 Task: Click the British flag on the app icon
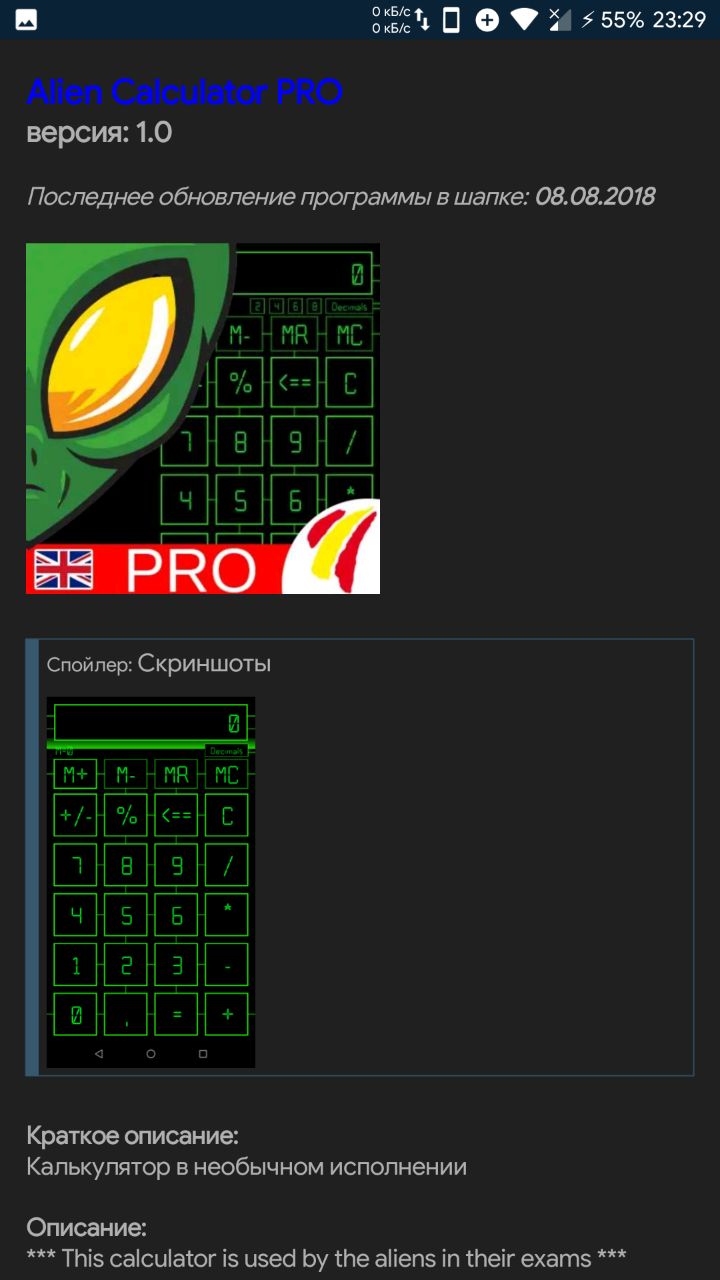(x=64, y=570)
